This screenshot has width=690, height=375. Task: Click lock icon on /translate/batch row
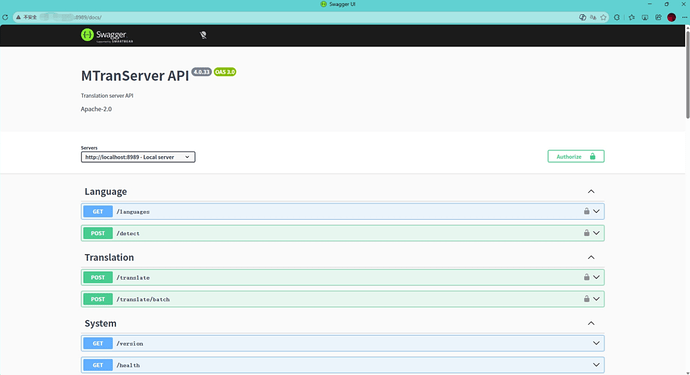point(587,299)
